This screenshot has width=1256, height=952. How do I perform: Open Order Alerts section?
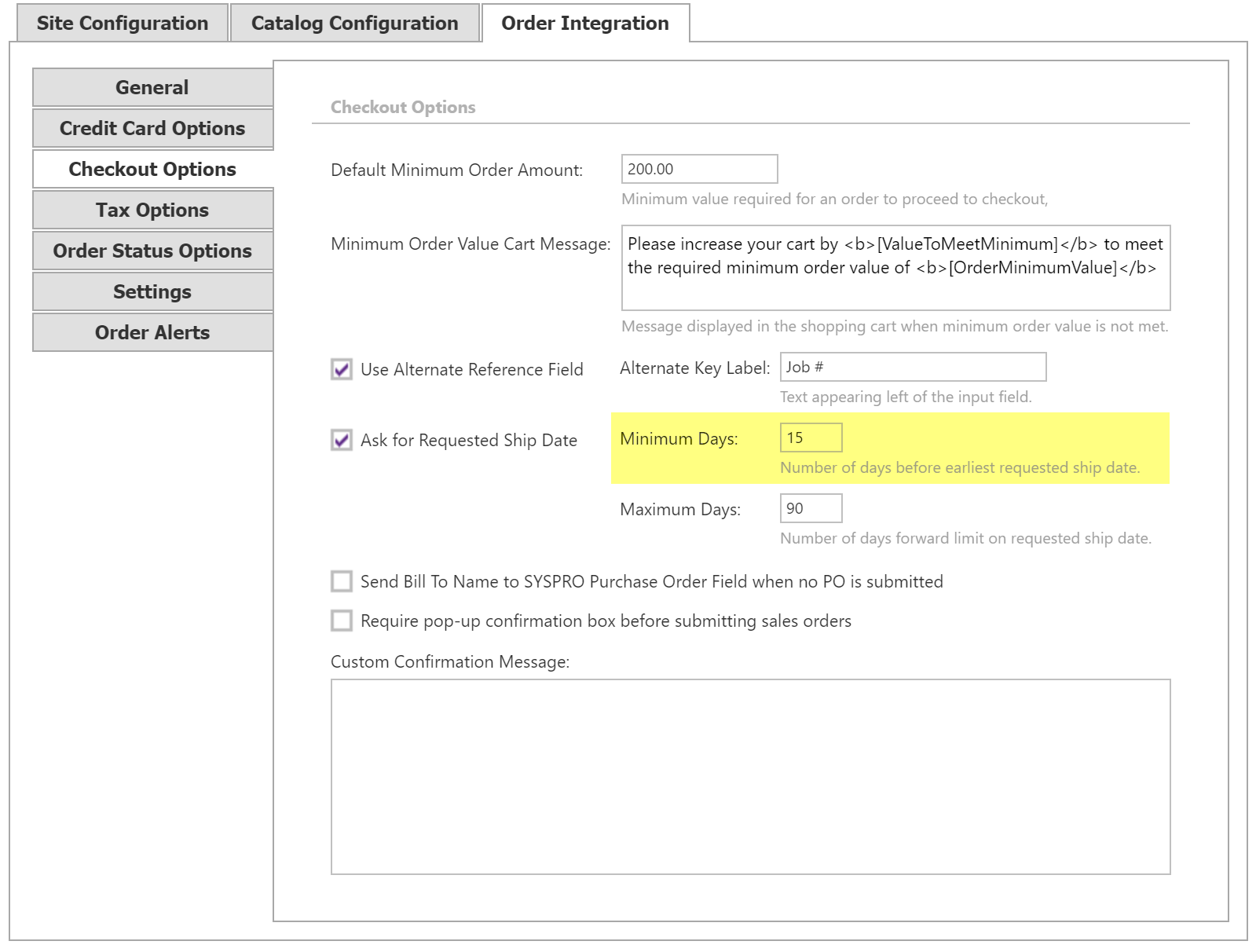pos(152,332)
